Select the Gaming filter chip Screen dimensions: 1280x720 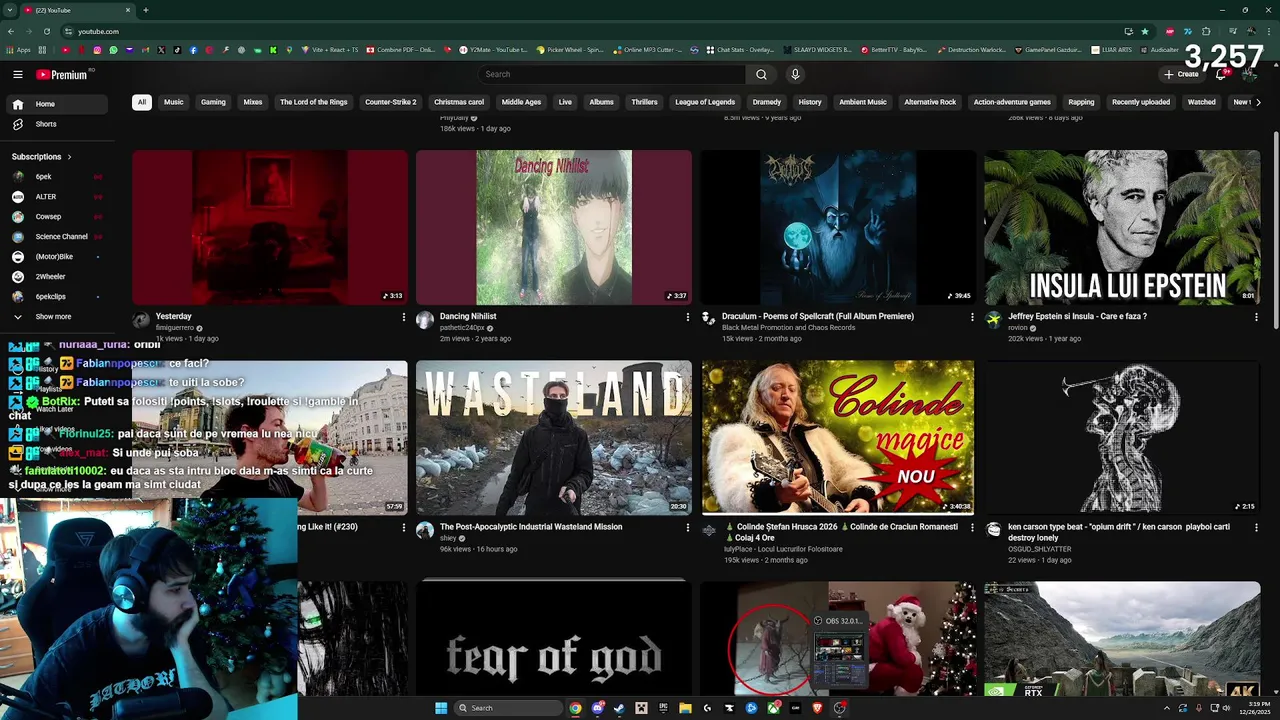tap(213, 102)
